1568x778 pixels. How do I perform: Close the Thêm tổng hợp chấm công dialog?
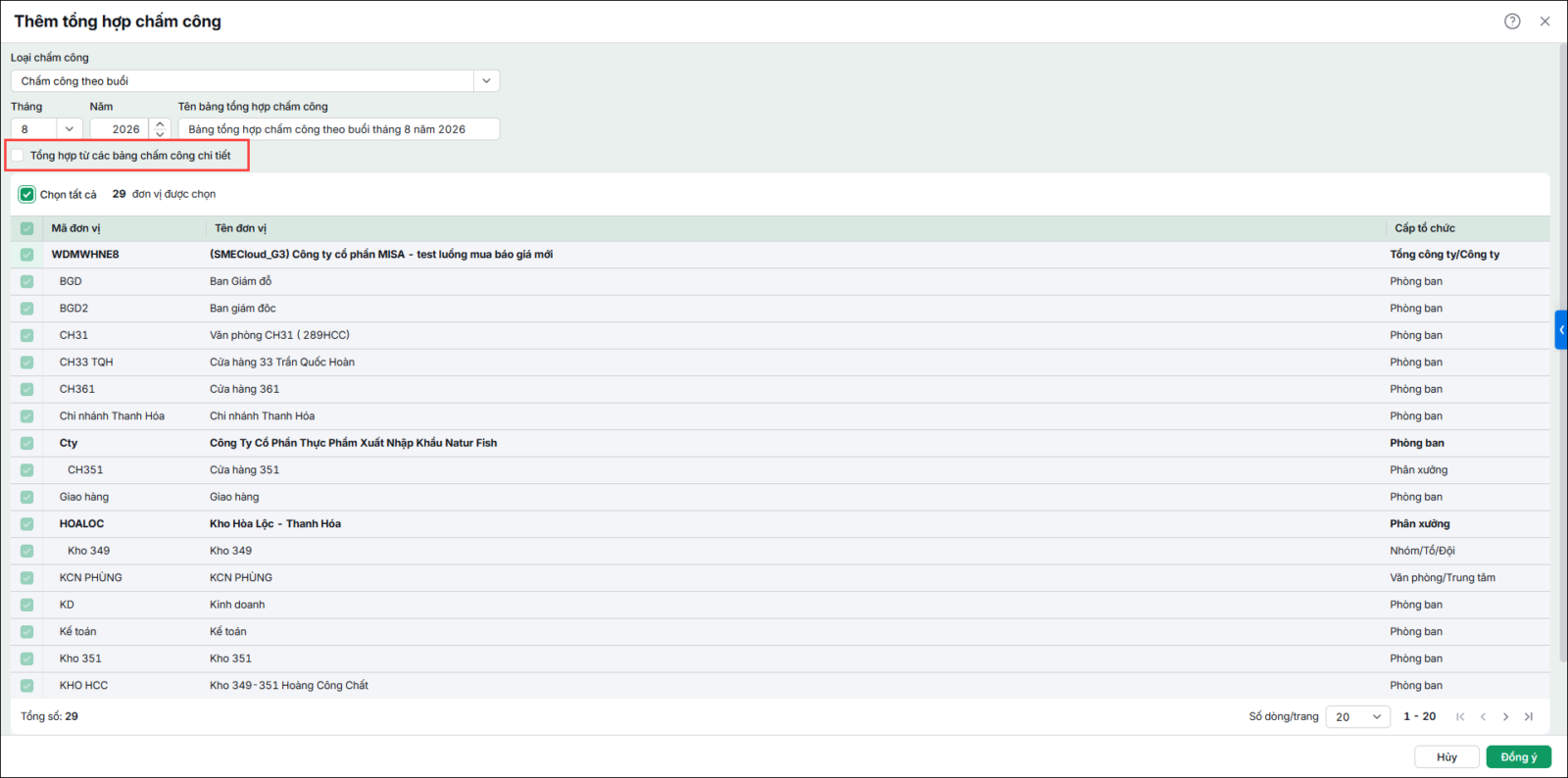pyautogui.click(x=1544, y=22)
